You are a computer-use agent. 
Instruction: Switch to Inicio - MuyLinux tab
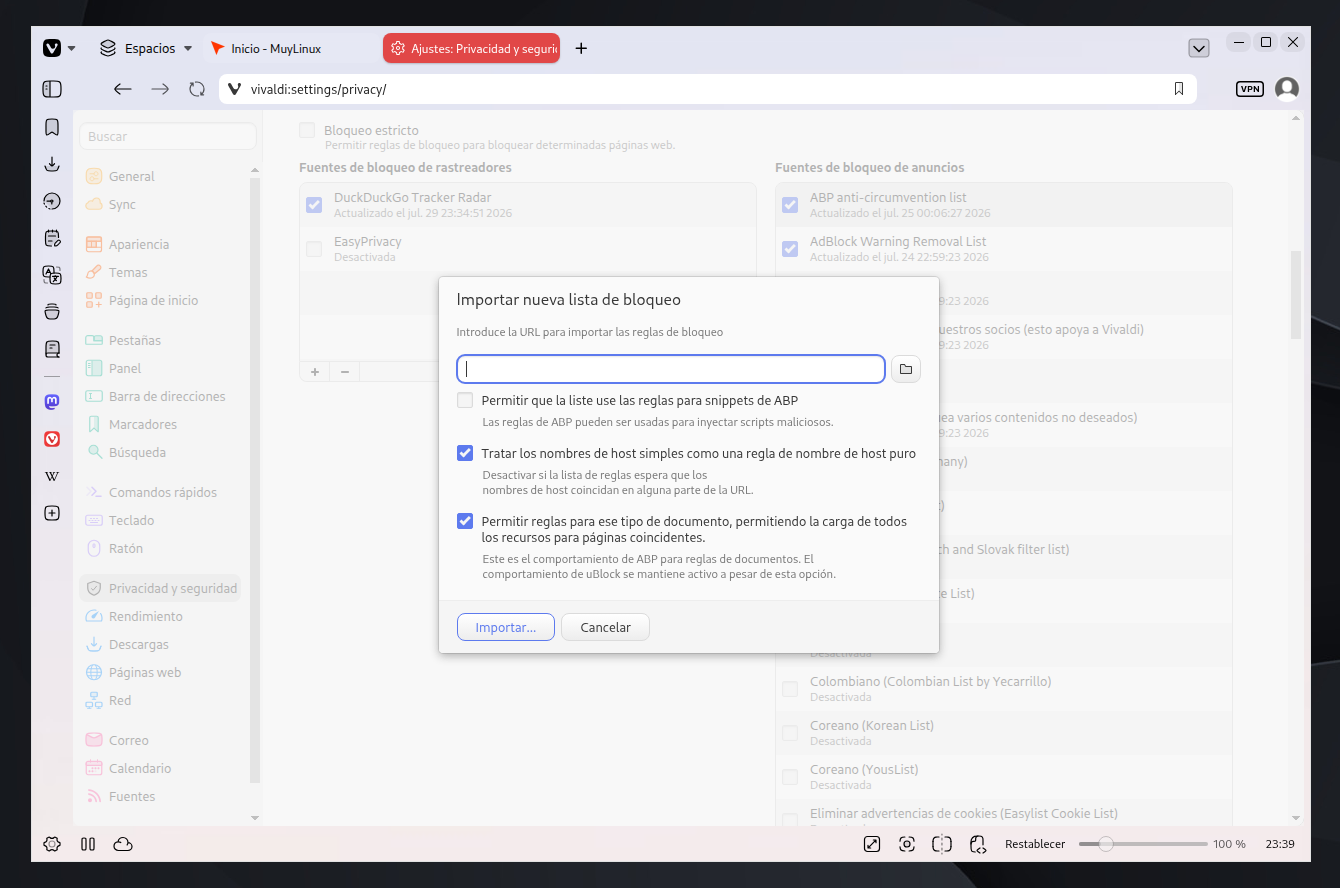coord(292,48)
